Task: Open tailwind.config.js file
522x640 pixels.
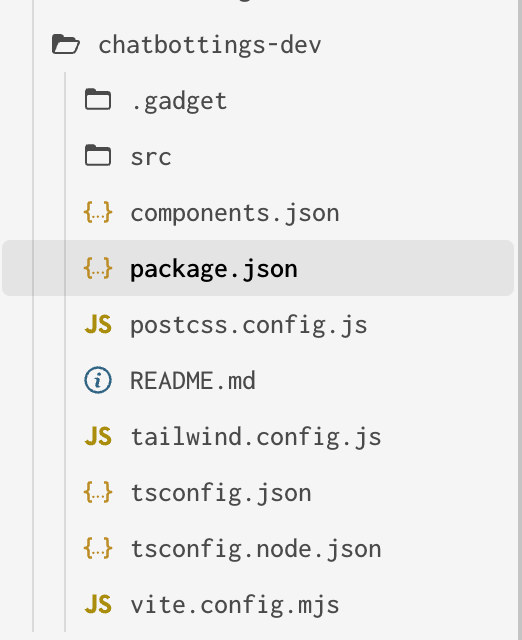Action: pos(256,438)
